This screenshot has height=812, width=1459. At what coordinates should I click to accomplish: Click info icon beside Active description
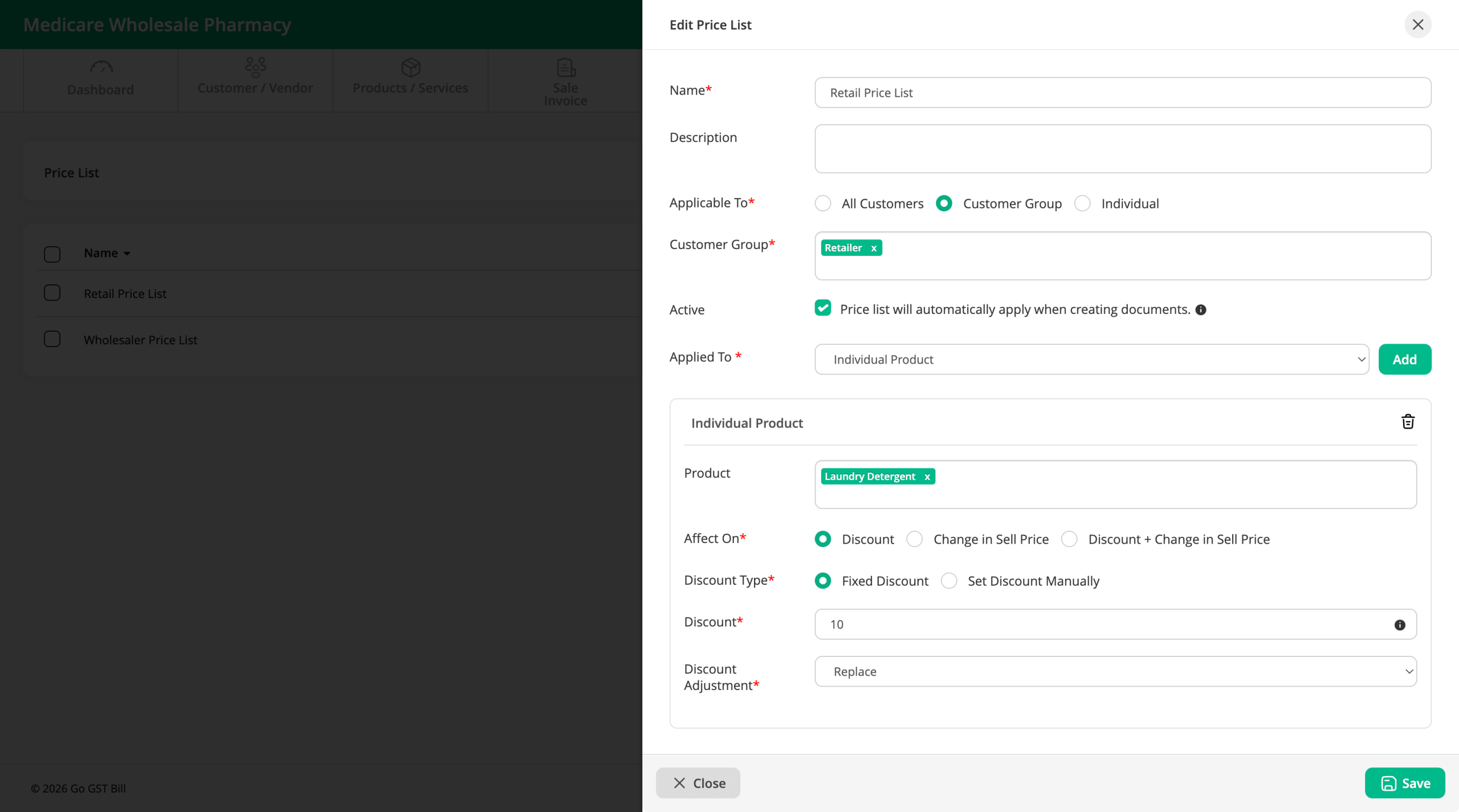1201,310
